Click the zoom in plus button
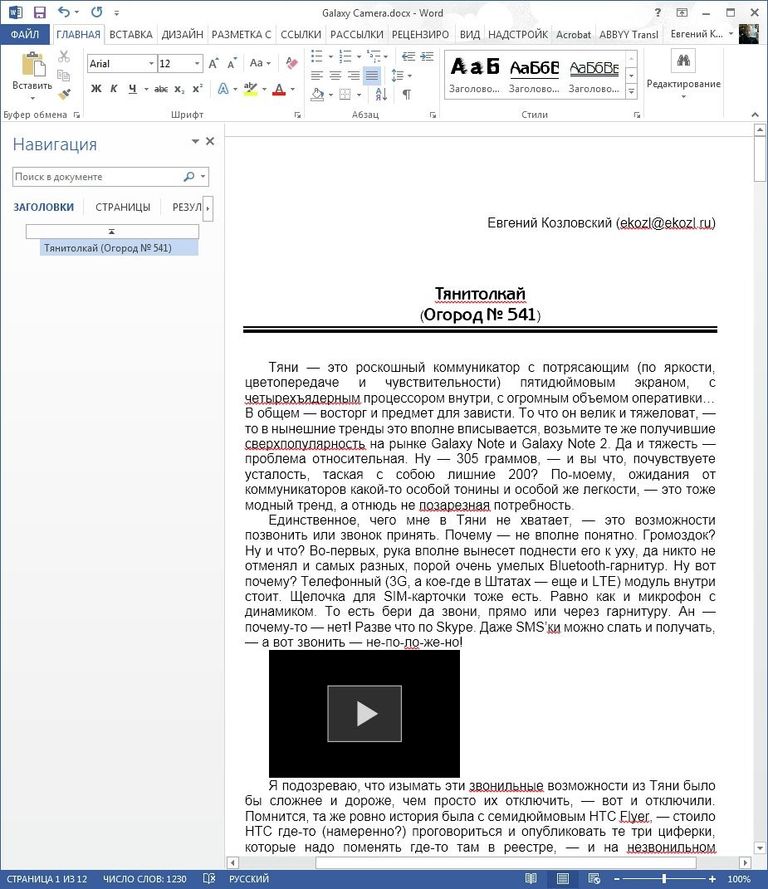 point(712,879)
